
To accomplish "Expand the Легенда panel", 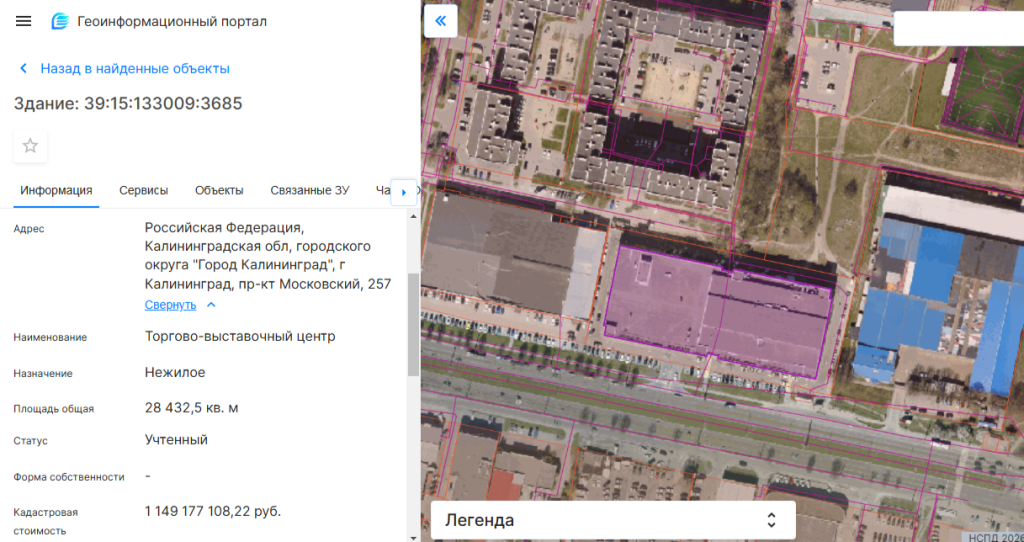I will [612, 520].
